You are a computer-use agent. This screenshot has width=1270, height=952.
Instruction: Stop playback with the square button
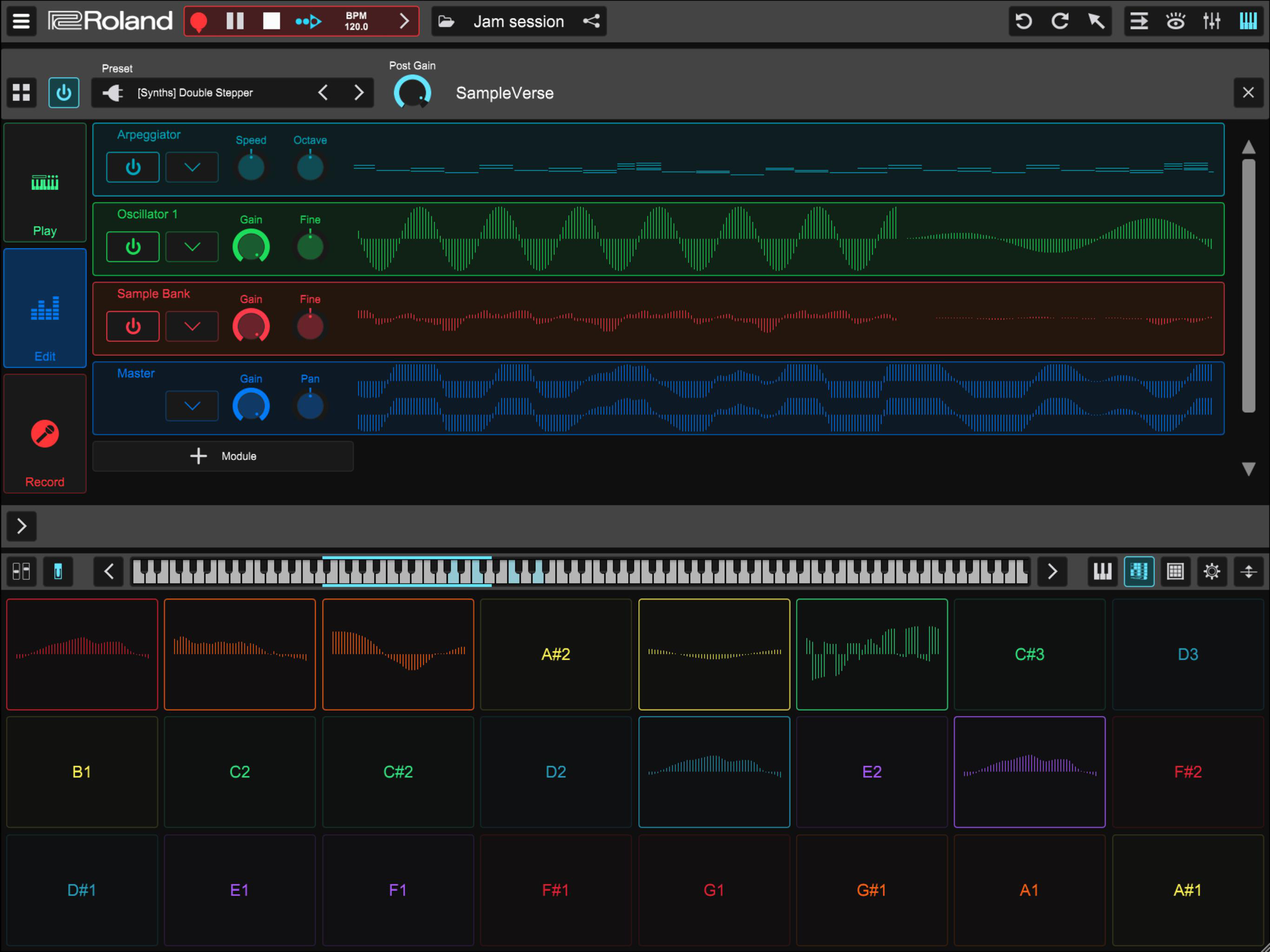(271, 21)
